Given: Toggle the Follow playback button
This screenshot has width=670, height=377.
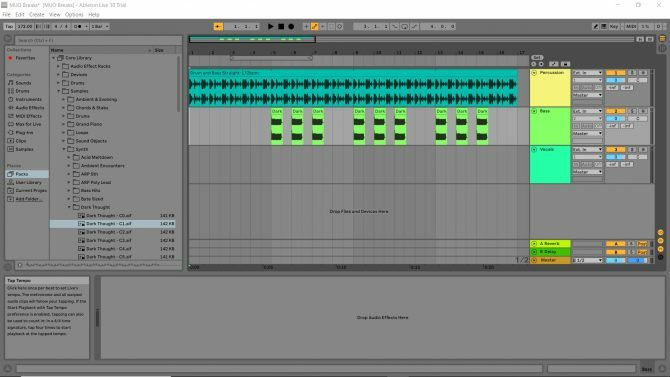Looking at the screenshot, I should tap(218, 27).
